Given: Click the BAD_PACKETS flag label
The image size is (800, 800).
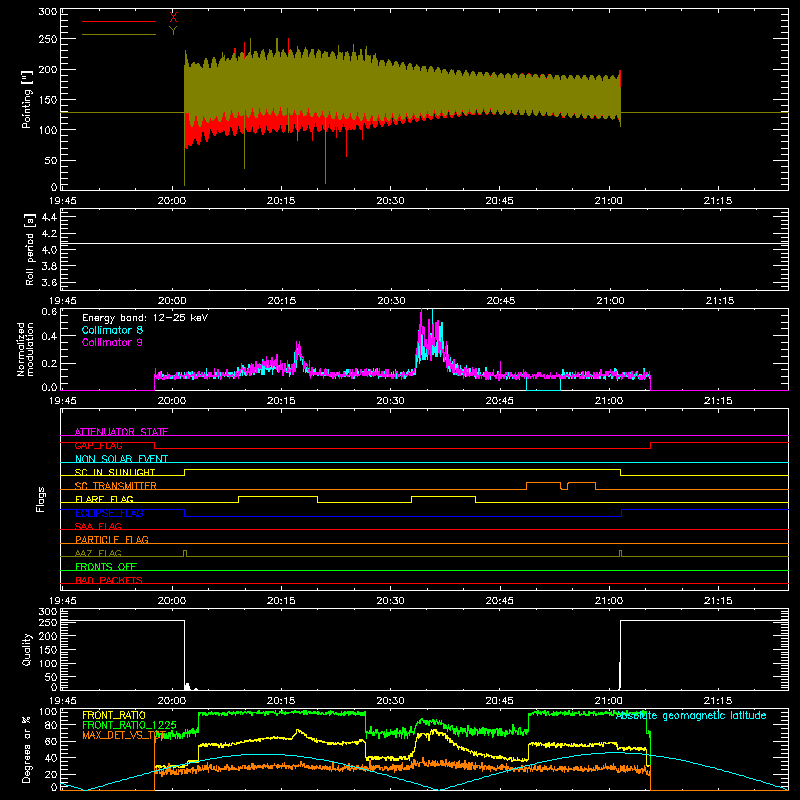Looking at the screenshot, I should [x=109, y=580].
